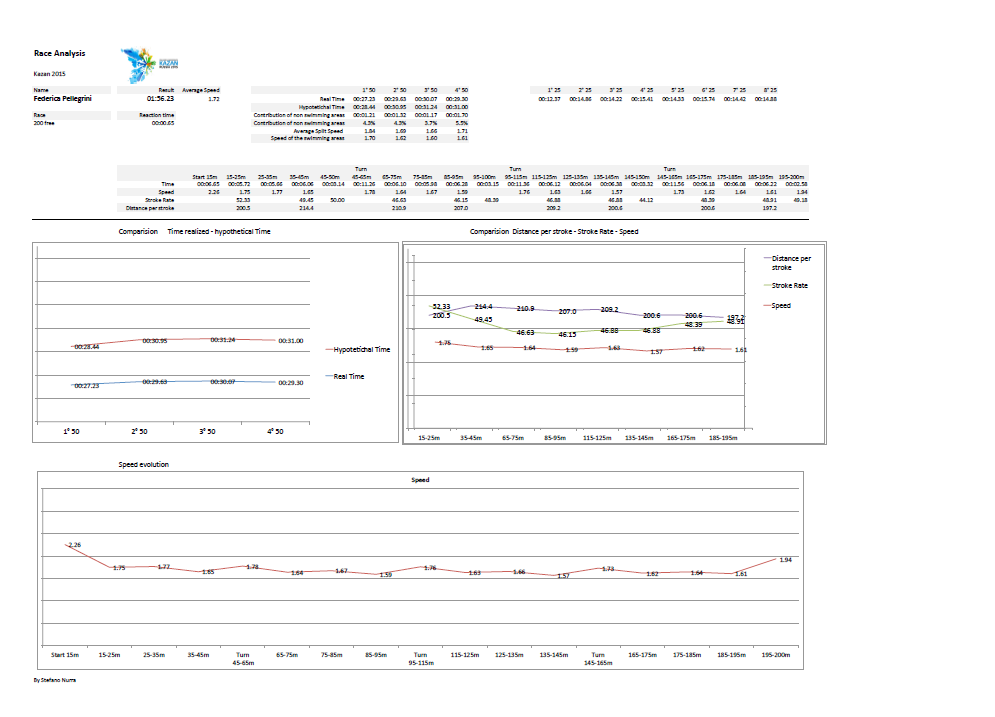Click the '207.0' label in comparison chart
Image resolution: width=995 pixels, height=717 pixels.
tap(567, 312)
